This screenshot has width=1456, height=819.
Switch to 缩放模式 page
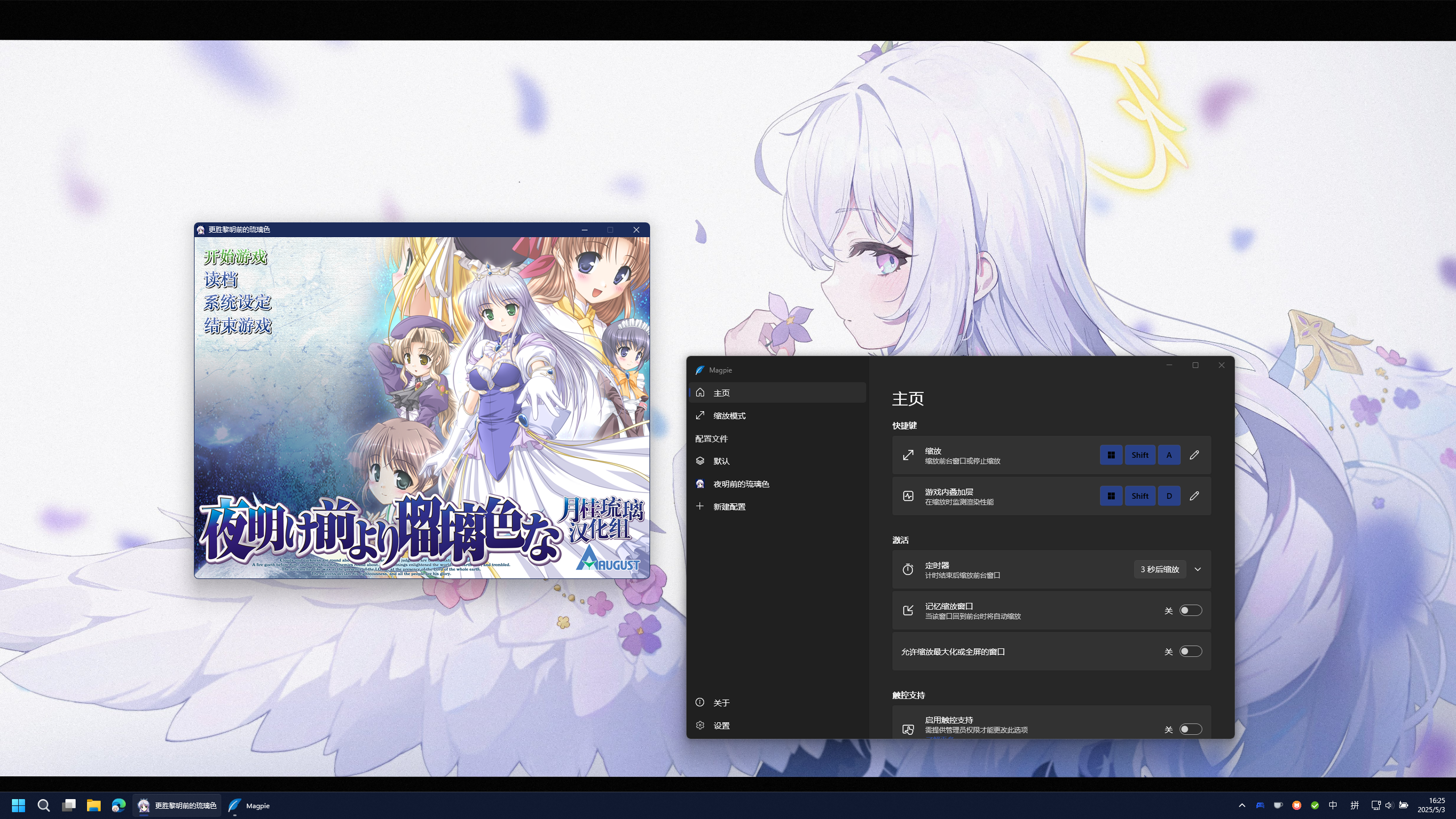729,416
